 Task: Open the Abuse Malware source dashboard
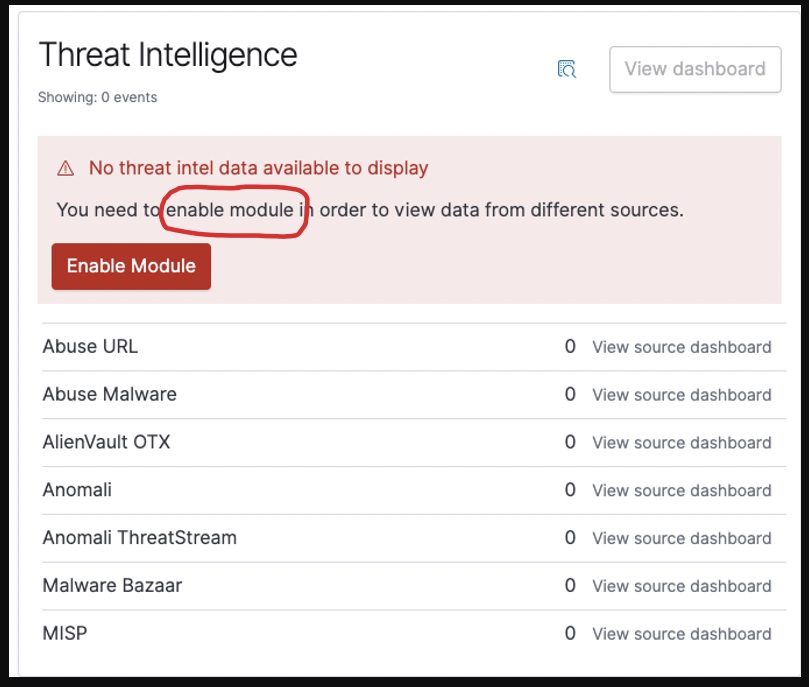(682, 394)
